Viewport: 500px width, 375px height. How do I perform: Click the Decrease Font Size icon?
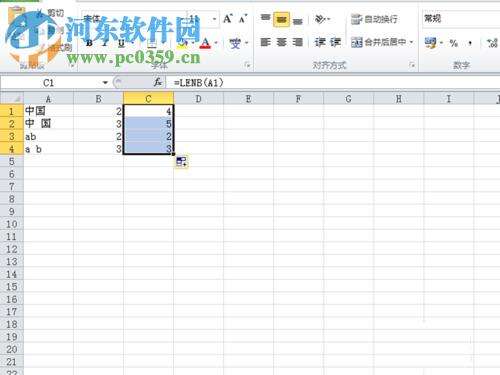click(243, 19)
